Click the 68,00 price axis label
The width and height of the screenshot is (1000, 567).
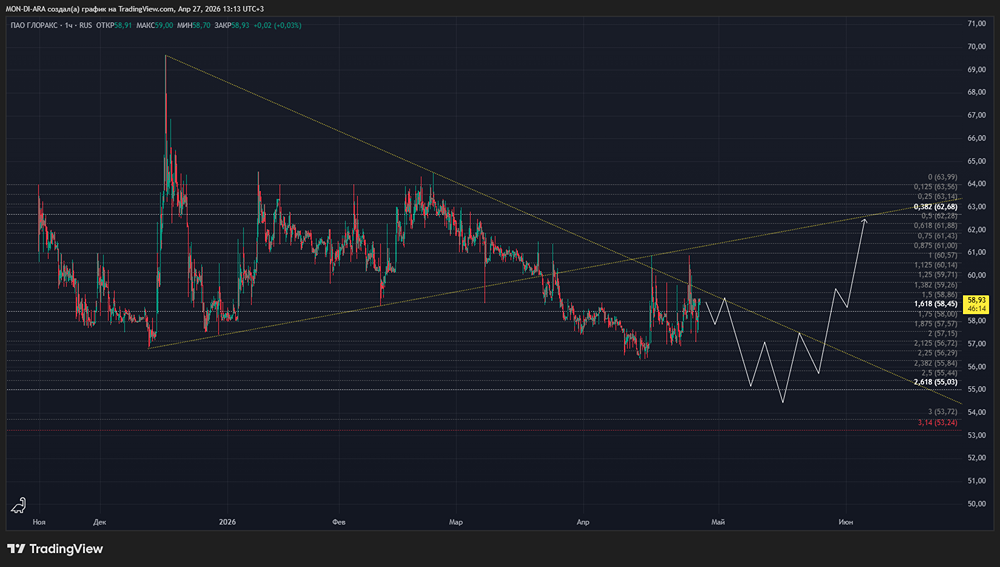tap(976, 92)
